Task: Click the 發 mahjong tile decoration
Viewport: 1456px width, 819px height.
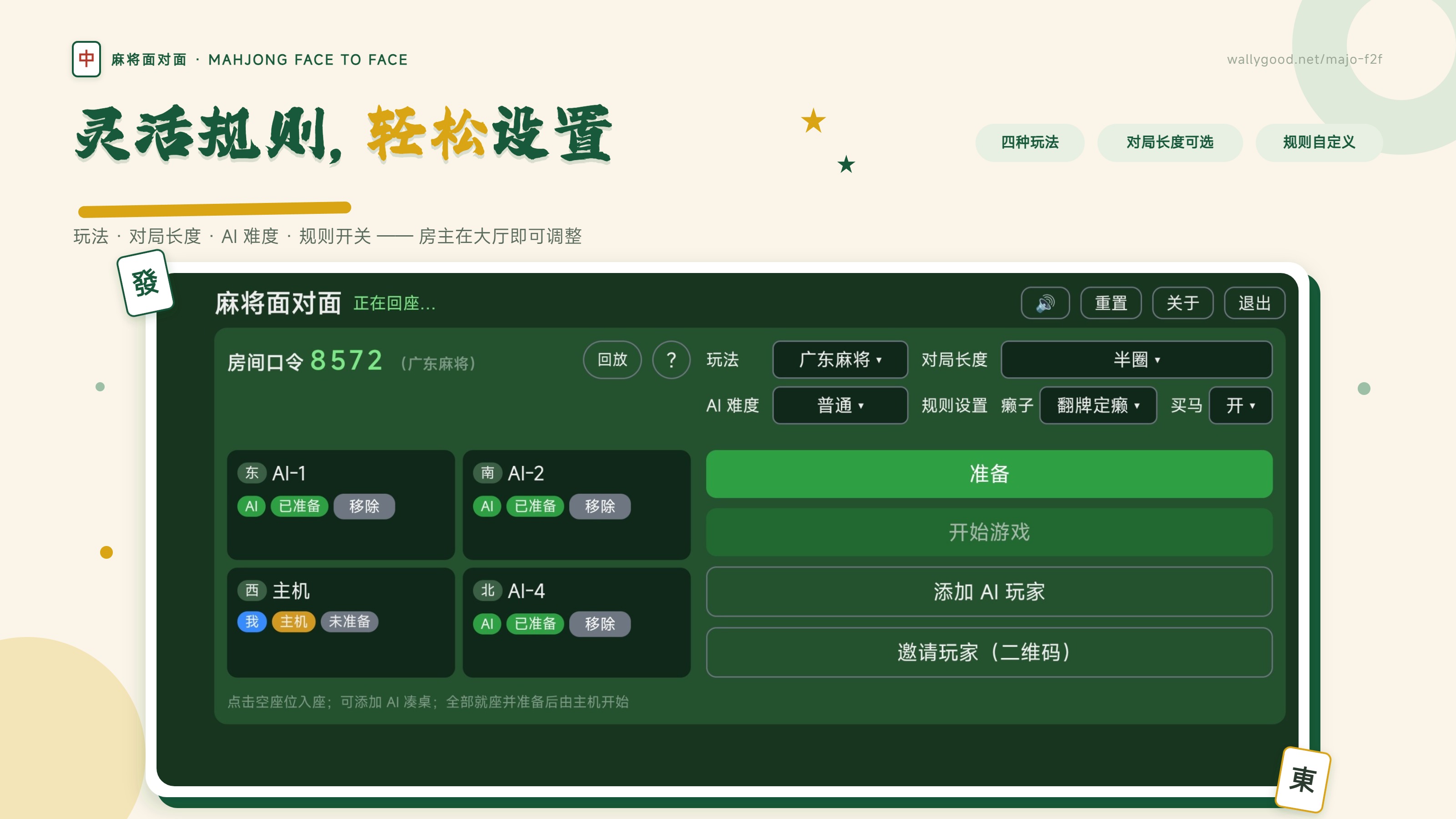Action: (145, 283)
